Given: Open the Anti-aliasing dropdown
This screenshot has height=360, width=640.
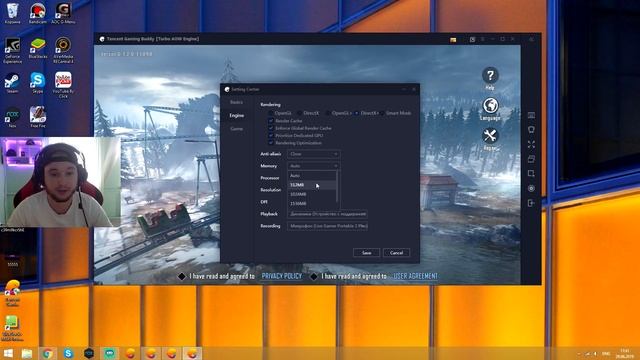Looking at the screenshot, I should (x=313, y=154).
